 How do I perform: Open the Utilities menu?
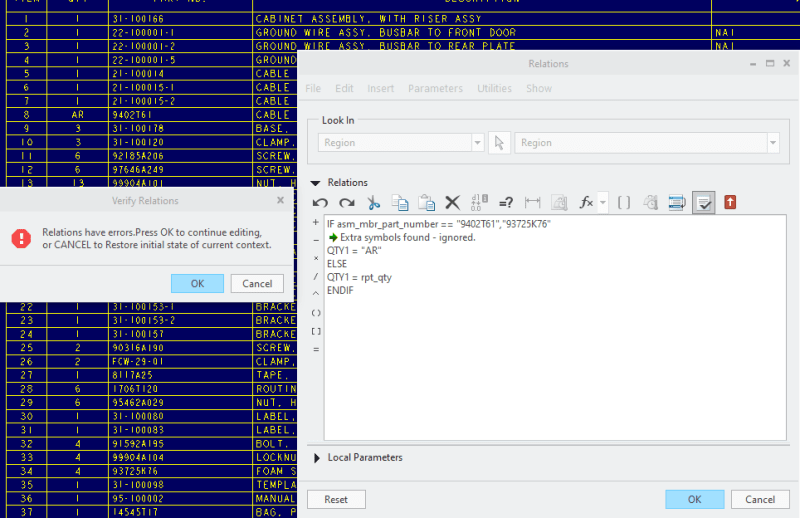[494, 88]
